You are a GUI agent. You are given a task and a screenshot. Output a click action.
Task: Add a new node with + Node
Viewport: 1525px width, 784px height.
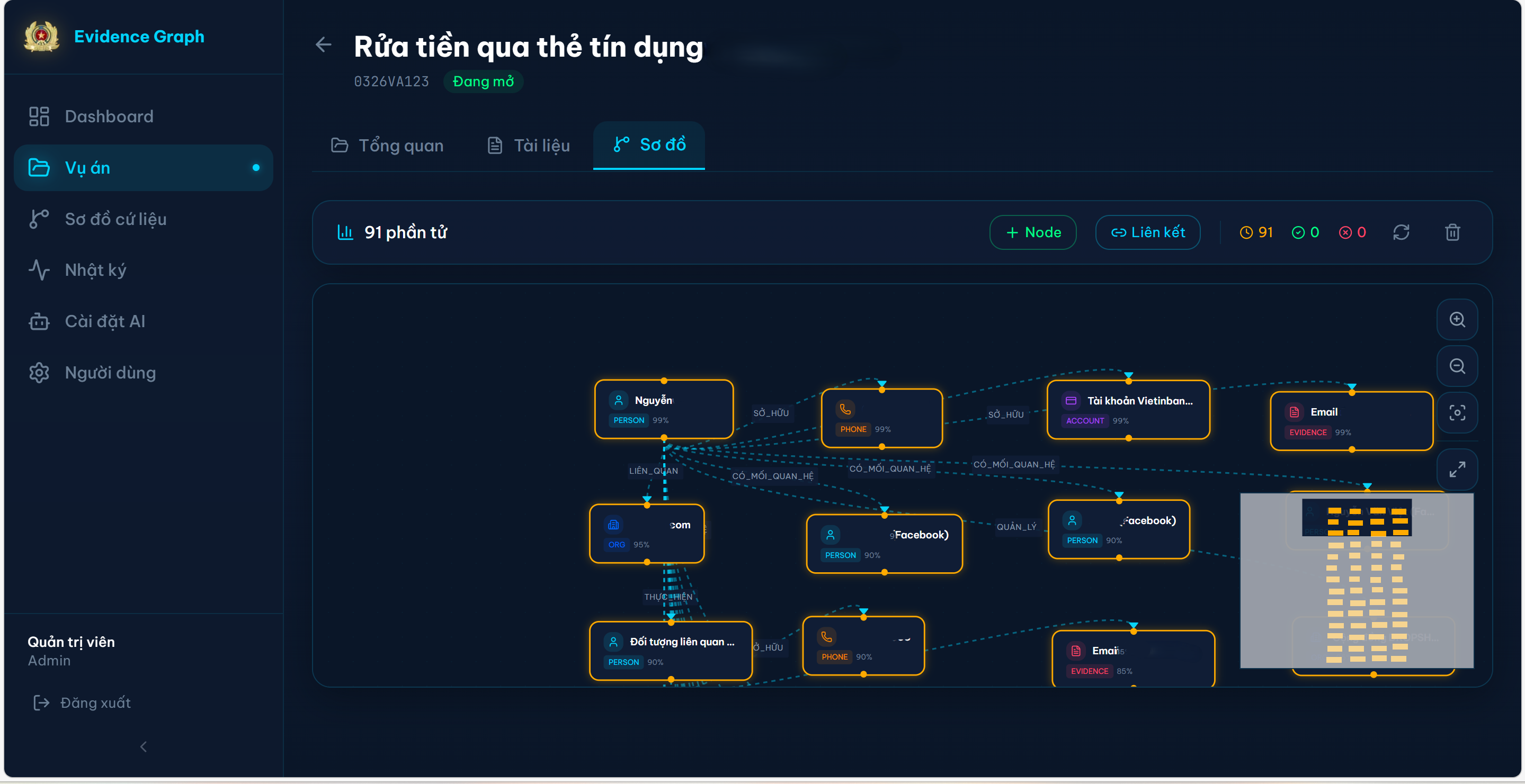(1033, 232)
